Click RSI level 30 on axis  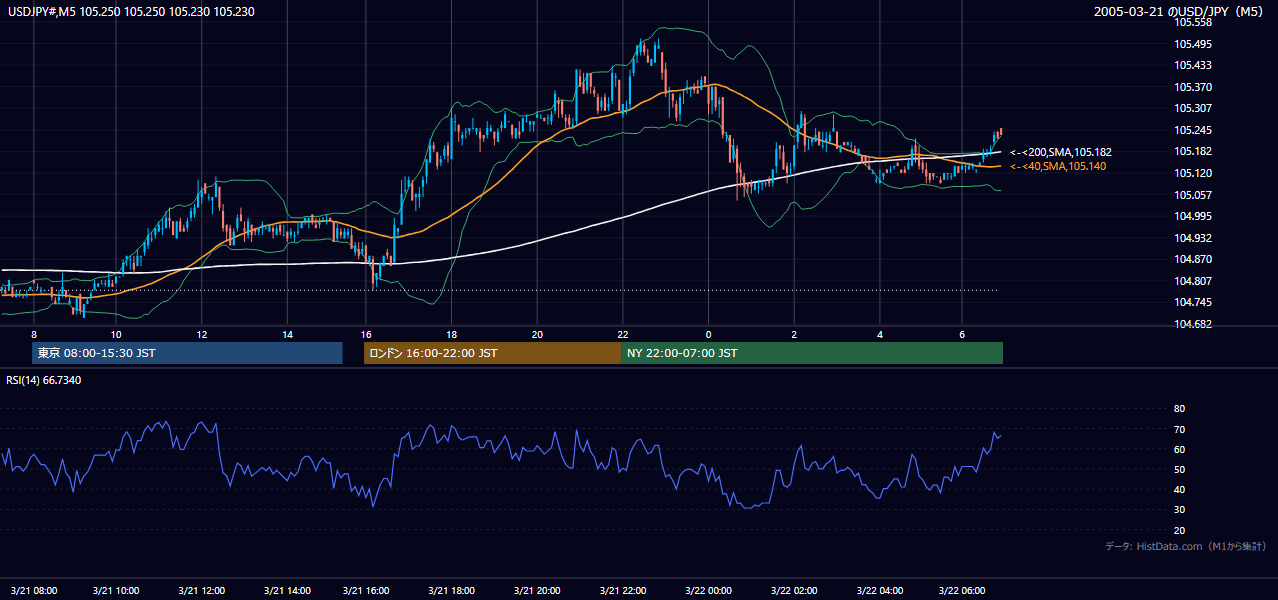pos(1179,510)
